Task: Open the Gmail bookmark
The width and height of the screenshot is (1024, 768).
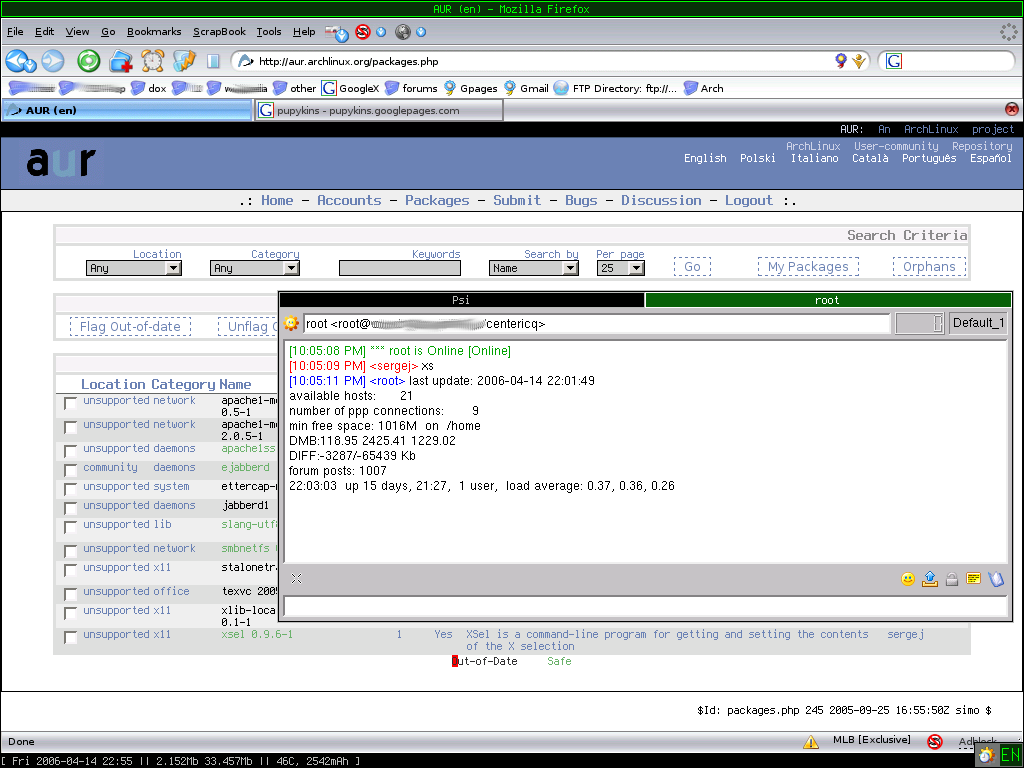Action: coord(526,88)
